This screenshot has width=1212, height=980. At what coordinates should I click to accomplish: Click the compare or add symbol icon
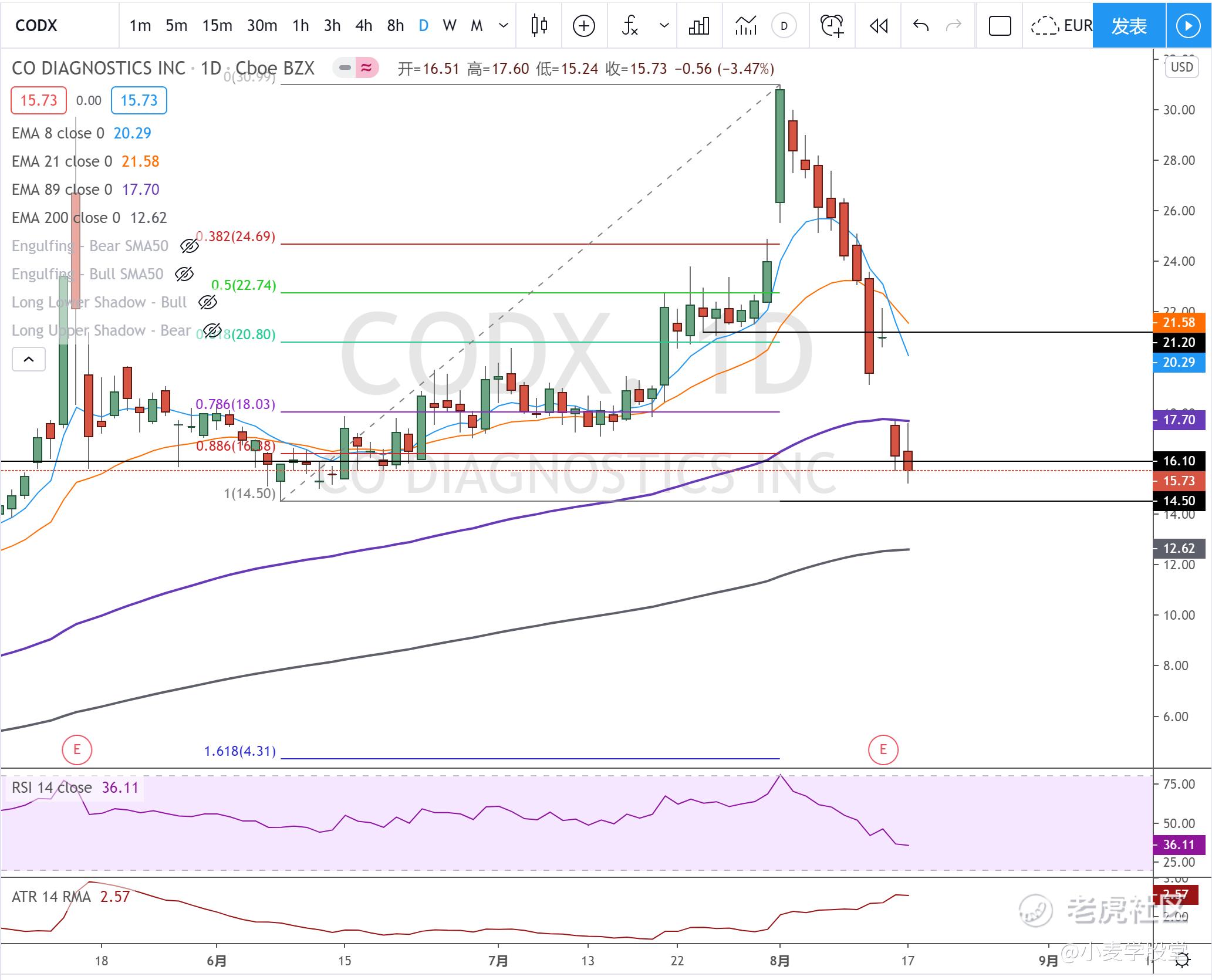(583, 25)
